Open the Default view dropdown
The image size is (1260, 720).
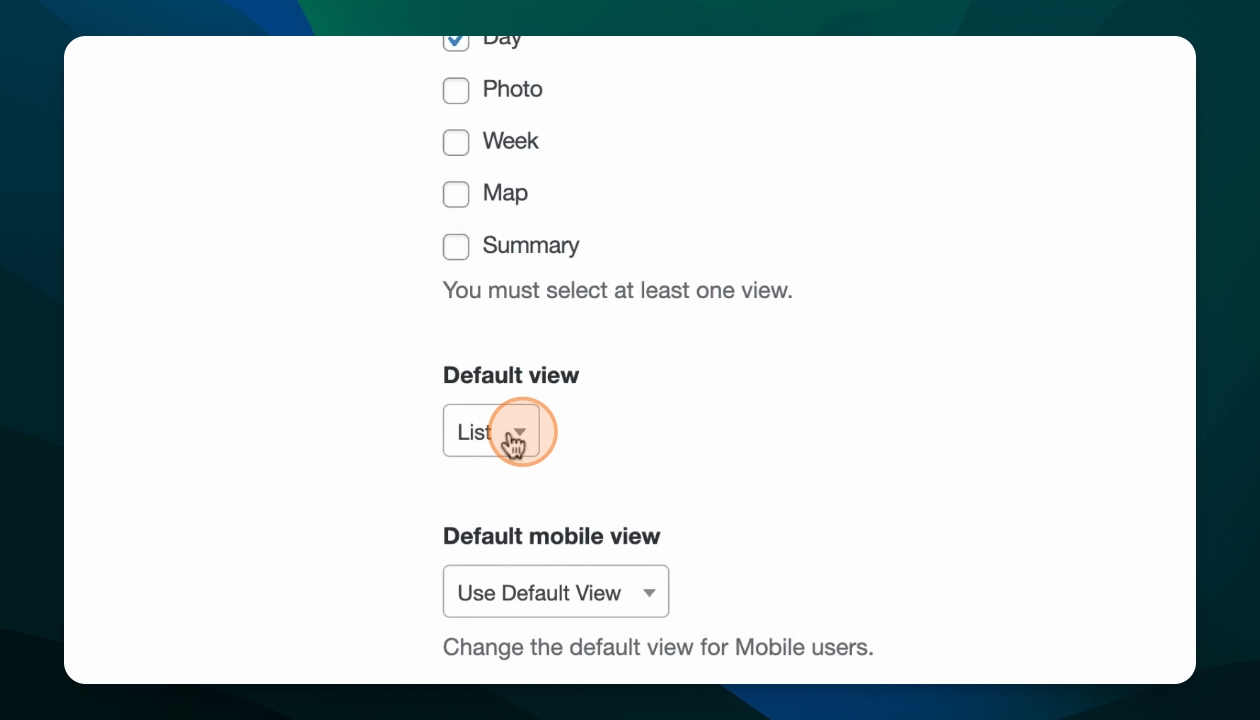pos(490,431)
